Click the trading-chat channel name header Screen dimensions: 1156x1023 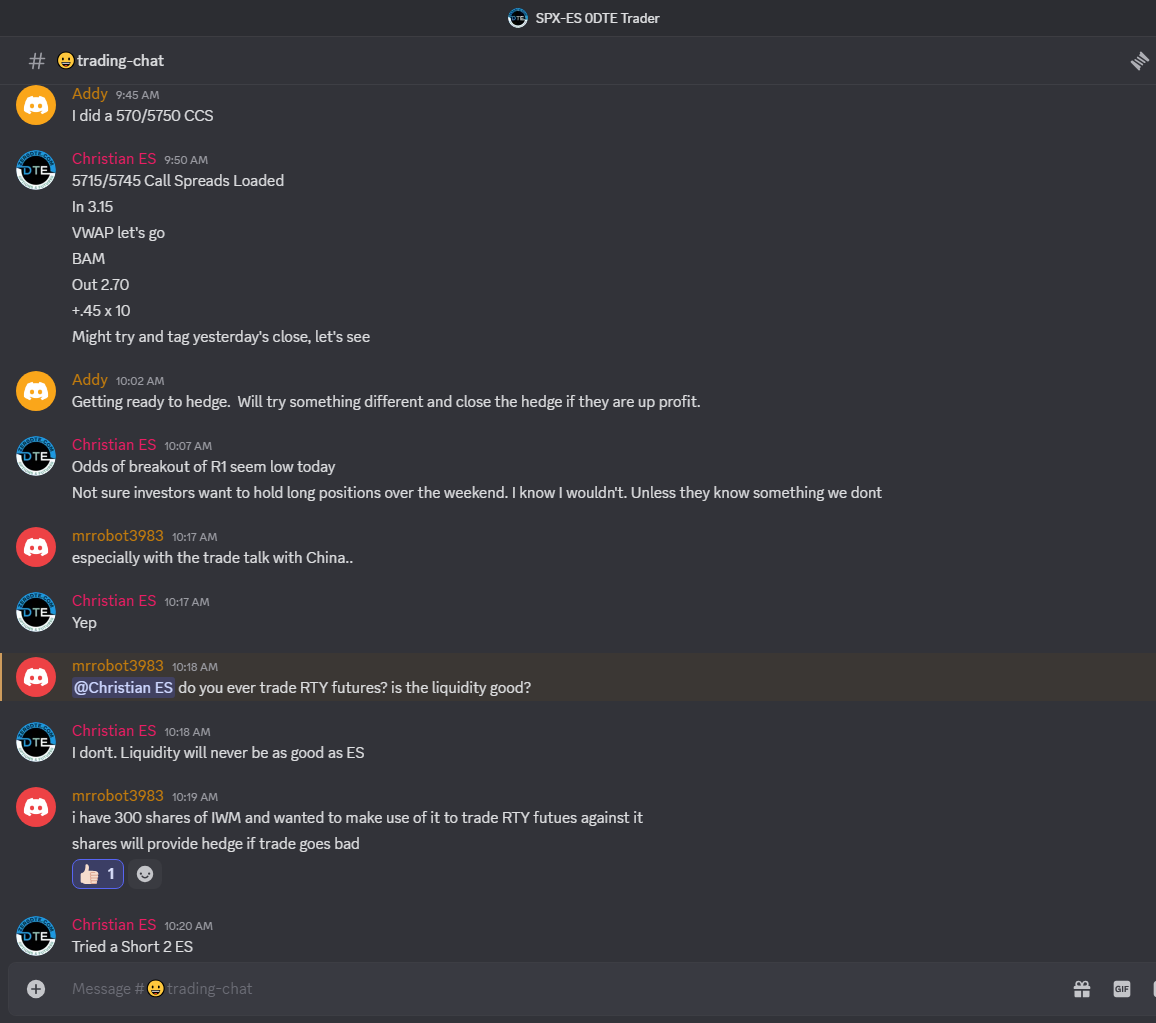click(120, 60)
